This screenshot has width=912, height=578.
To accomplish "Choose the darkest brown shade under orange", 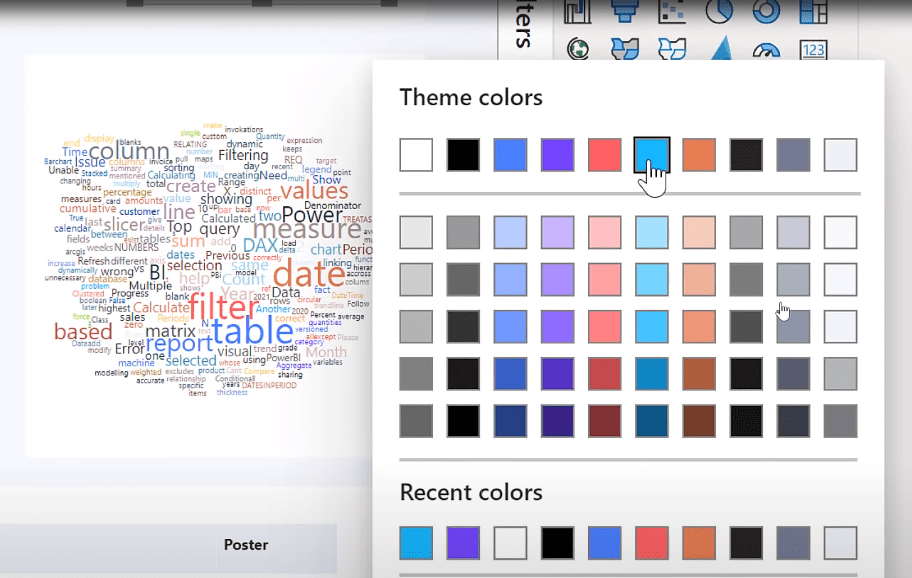I will tap(699, 420).
